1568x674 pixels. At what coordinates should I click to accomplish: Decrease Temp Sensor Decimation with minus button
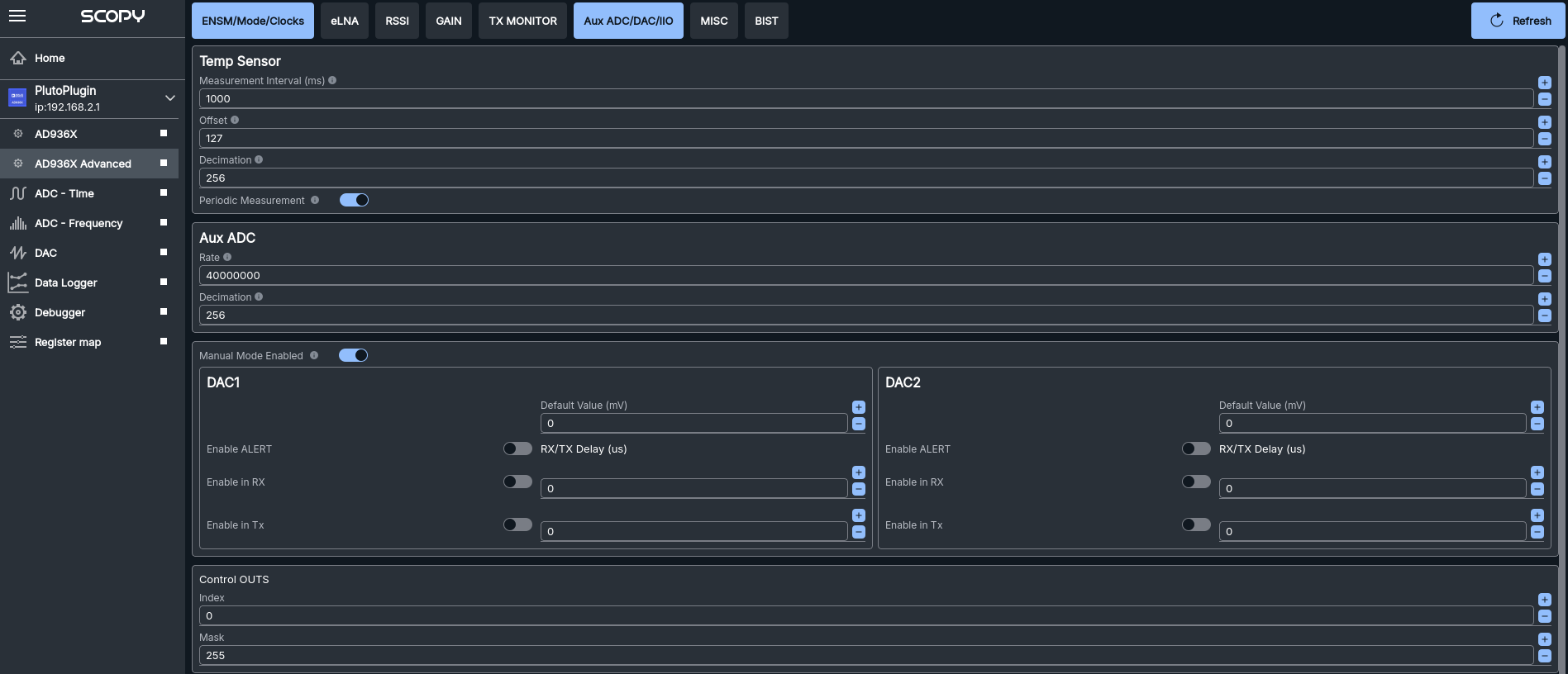click(1544, 178)
